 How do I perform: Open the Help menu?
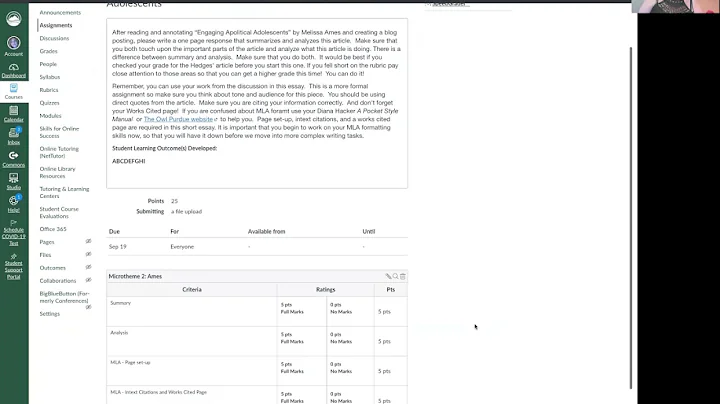14,204
